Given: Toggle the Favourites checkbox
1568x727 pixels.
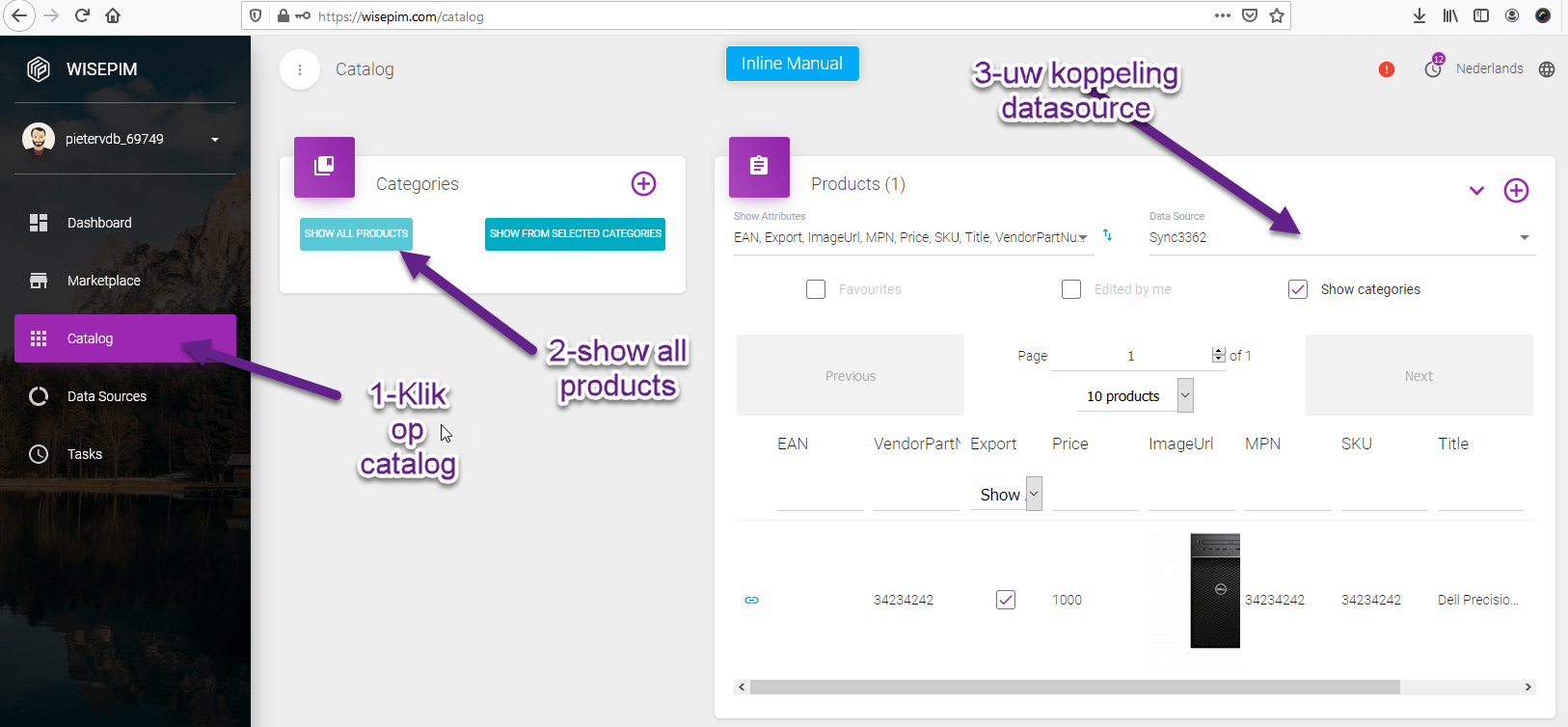Looking at the screenshot, I should point(816,289).
